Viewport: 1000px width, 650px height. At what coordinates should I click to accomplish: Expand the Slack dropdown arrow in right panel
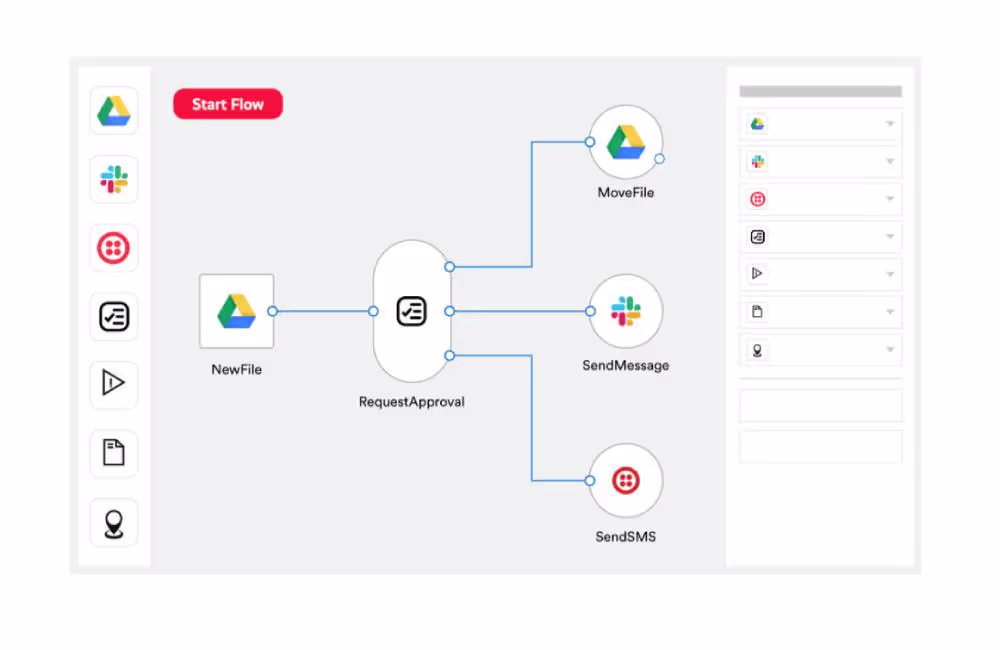pyautogui.click(x=890, y=161)
